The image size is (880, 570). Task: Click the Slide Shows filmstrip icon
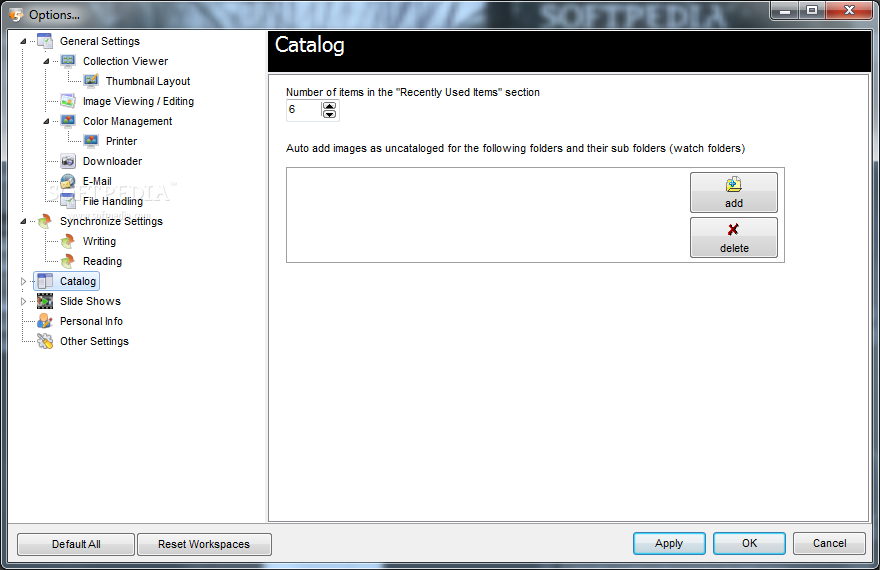[x=45, y=301]
